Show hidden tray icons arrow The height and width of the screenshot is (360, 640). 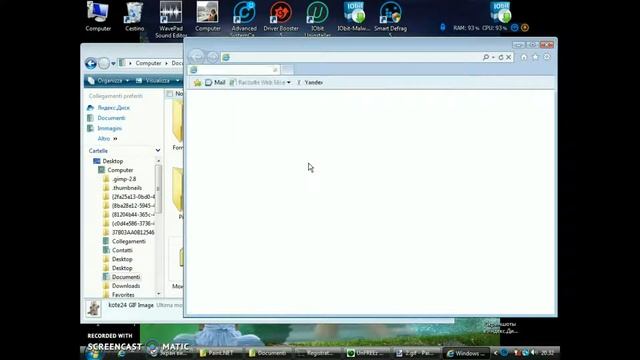click(x=496, y=353)
